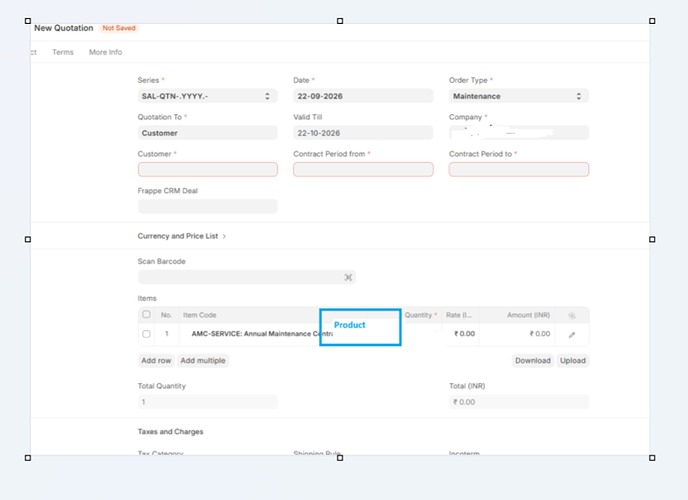Click the Company field
Viewport: 688px width, 500px height.
[519, 133]
